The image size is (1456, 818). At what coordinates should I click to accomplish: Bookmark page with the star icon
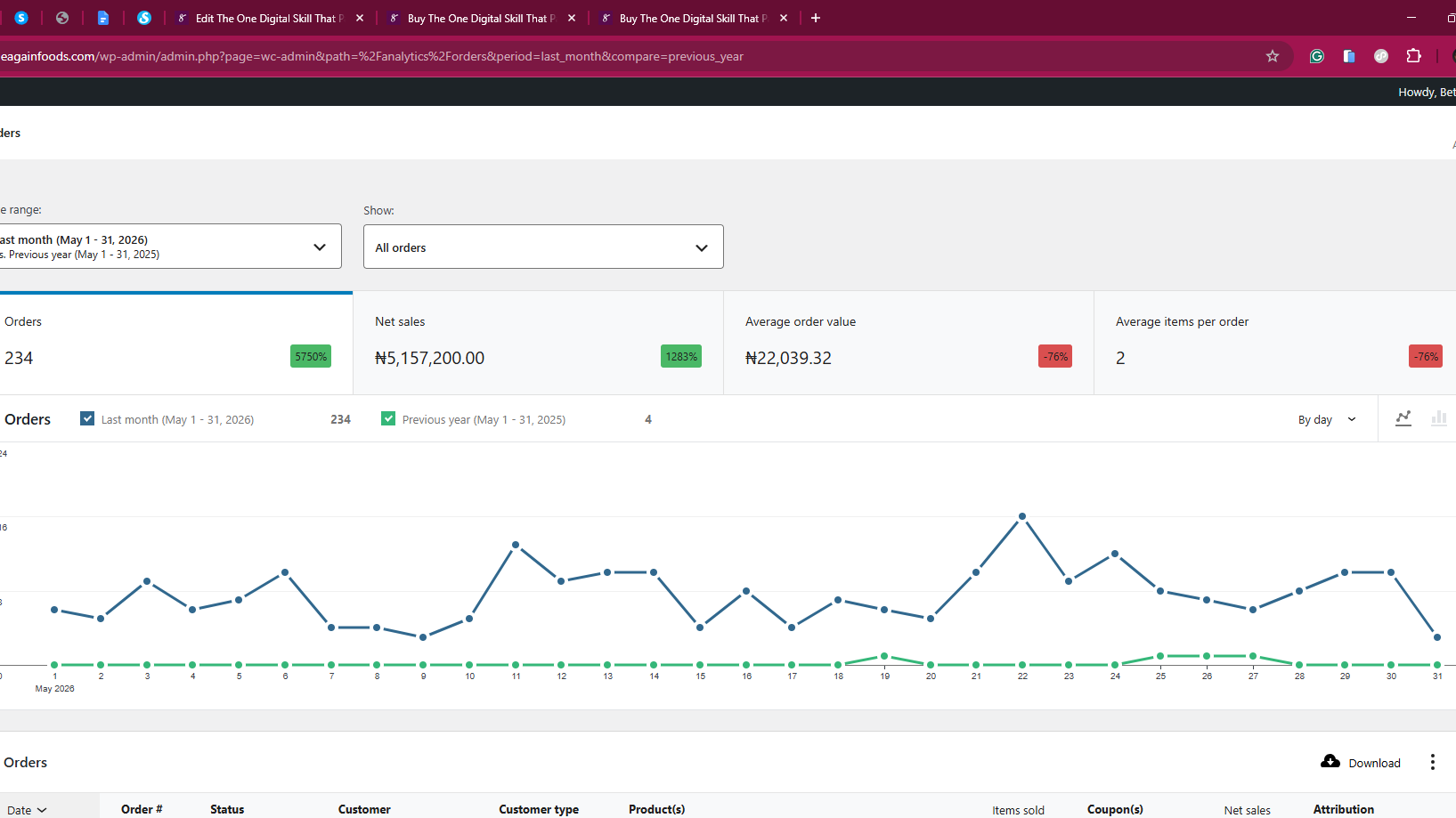pyautogui.click(x=1273, y=56)
